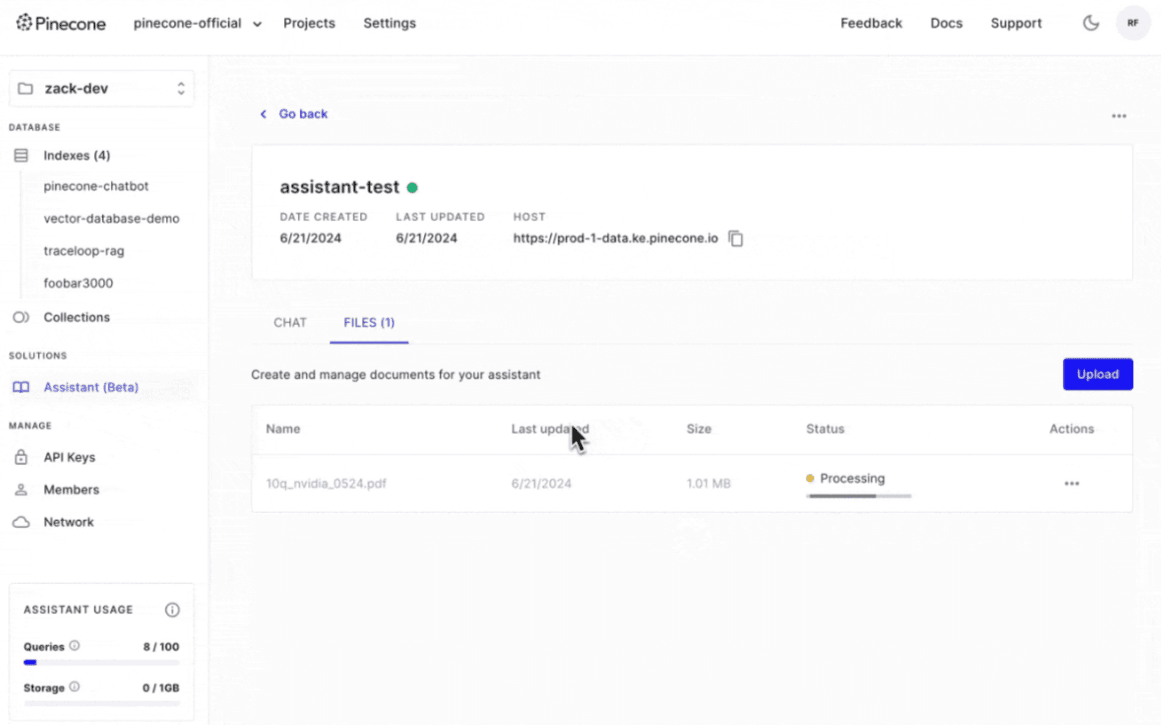Expand the pinecone-official organization dropdown
The height and width of the screenshot is (725, 1161).
[x=197, y=23]
